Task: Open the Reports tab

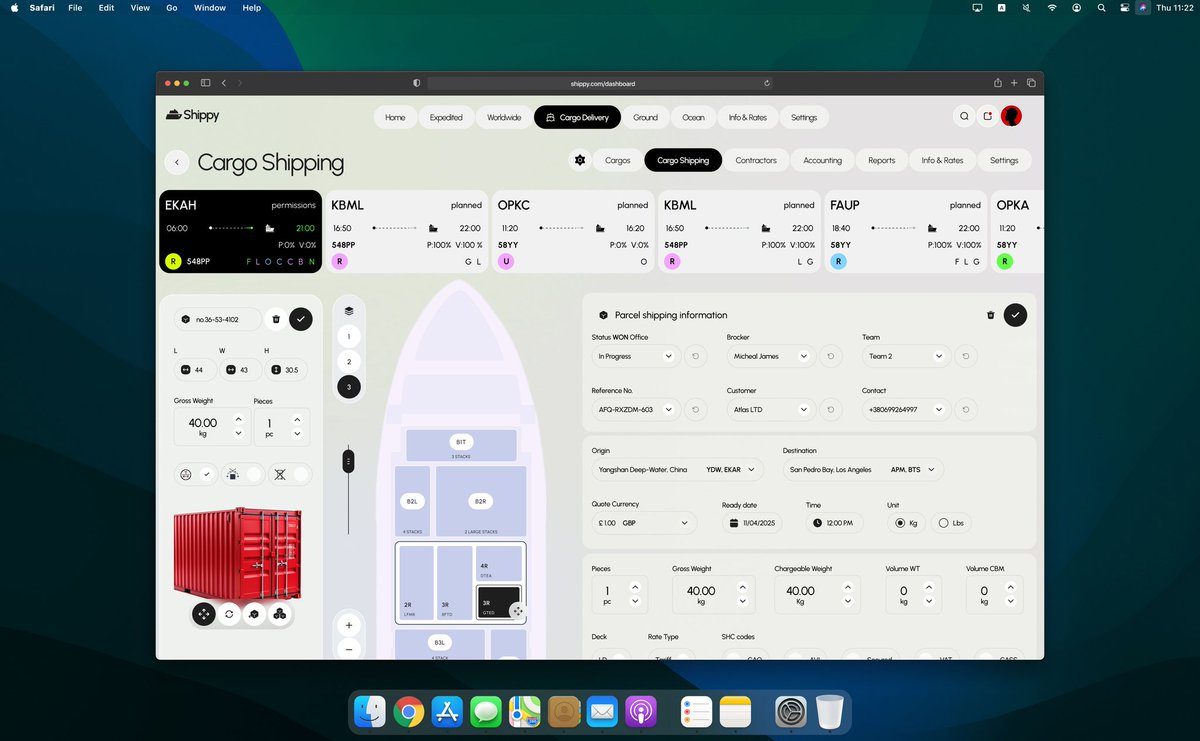Action: (881, 160)
